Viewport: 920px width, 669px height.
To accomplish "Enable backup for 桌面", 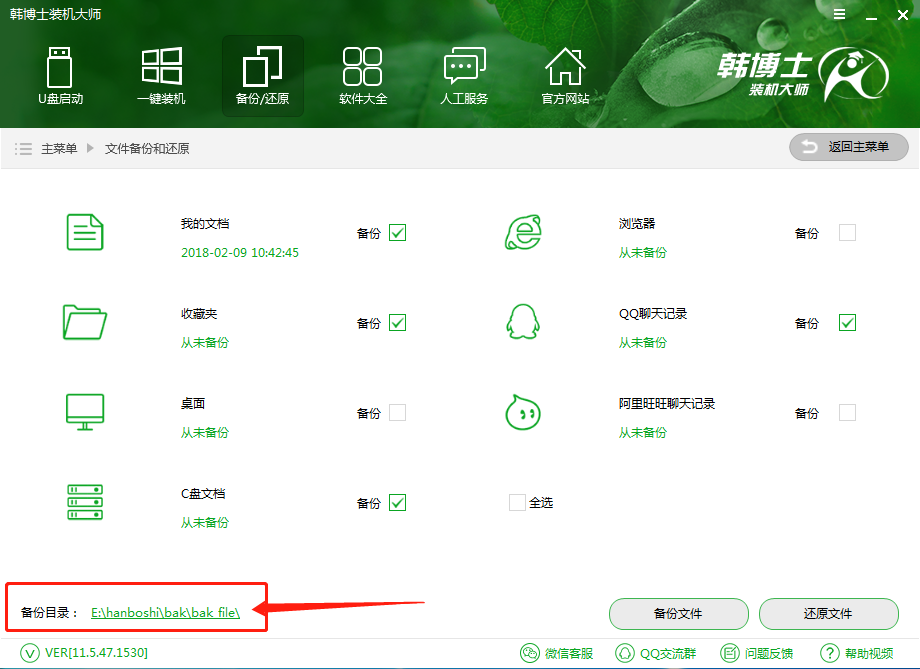I will [398, 412].
